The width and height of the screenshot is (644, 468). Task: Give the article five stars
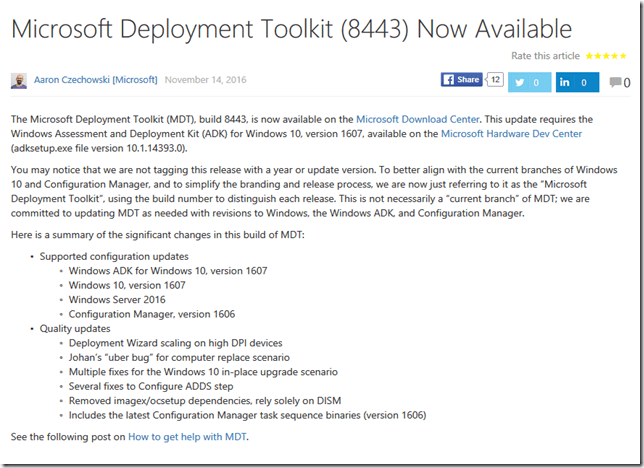click(625, 57)
